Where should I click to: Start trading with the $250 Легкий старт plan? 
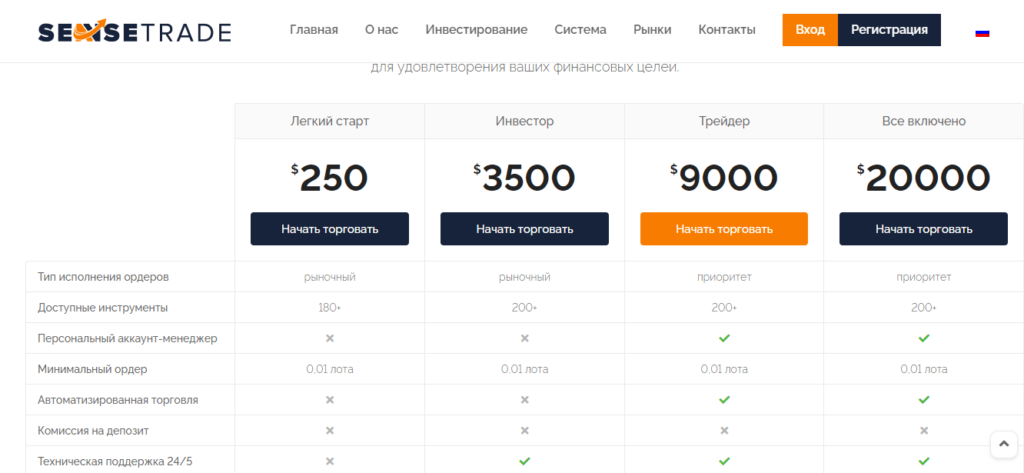coord(330,229)
